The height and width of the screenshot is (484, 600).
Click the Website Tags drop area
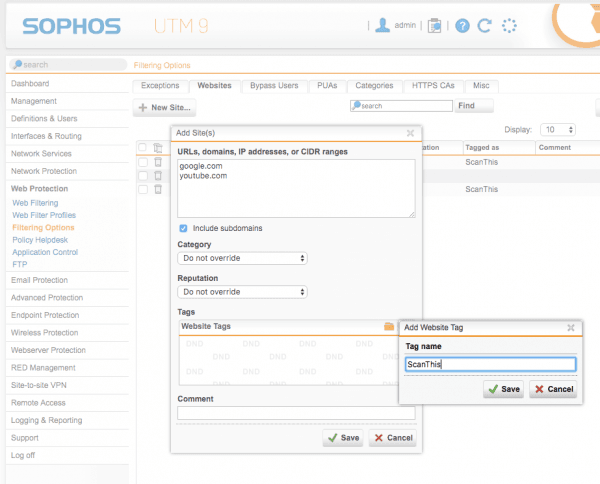pos(289,360)
